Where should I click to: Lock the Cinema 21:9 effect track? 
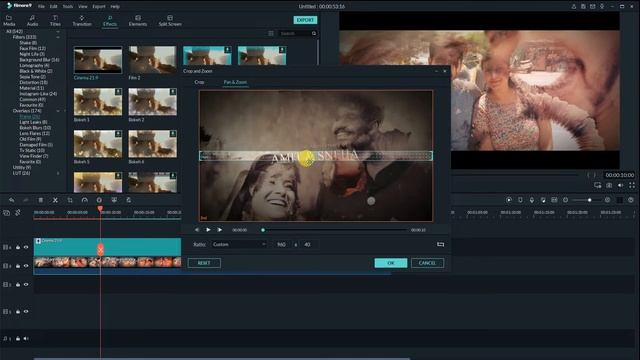coord(18,247)
